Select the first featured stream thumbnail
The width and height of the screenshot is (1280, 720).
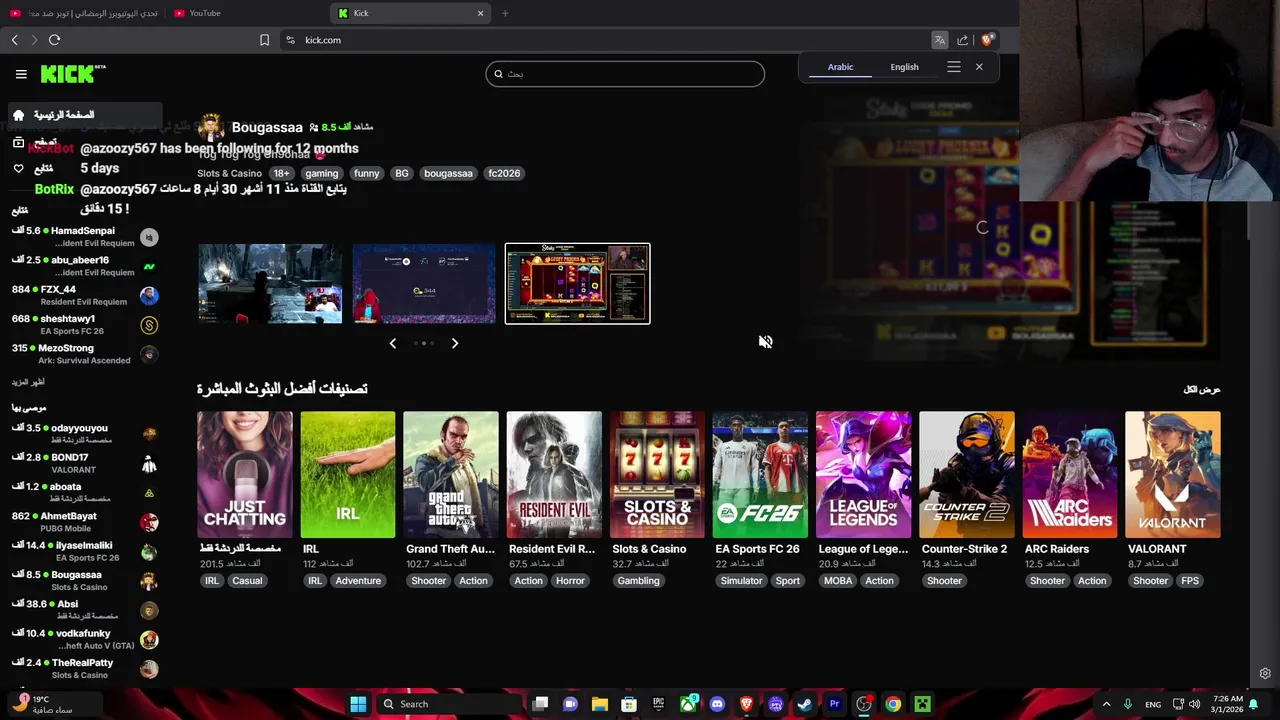click(x=270, y=284)
